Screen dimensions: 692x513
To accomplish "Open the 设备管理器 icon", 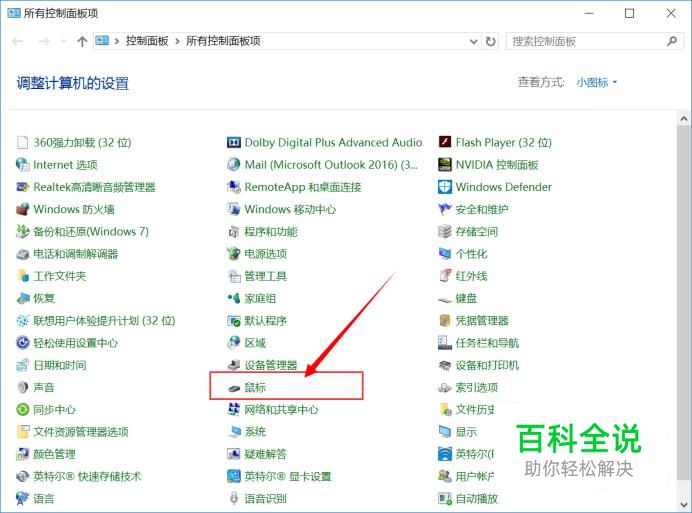I will pos(233,365).
